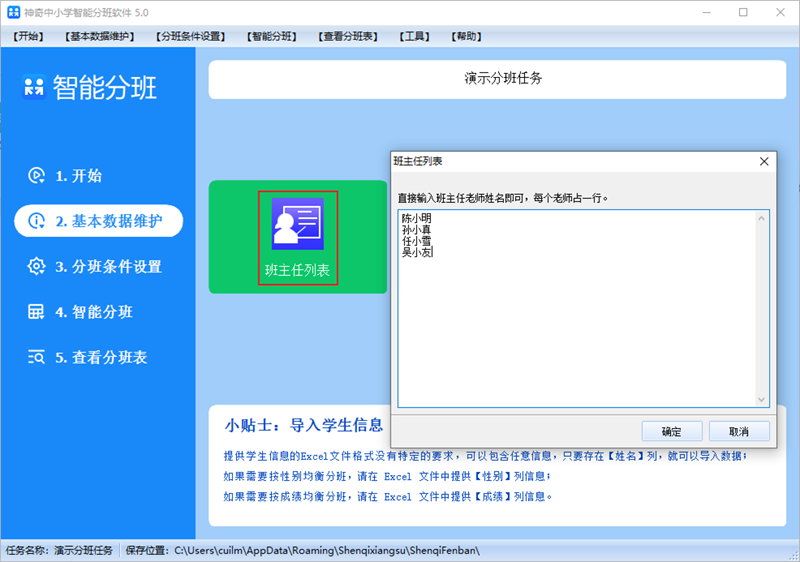Click the 智能分班 logo icon in sidebar
The height and width of the screenshot is (562, 800).
click(34, 87)
